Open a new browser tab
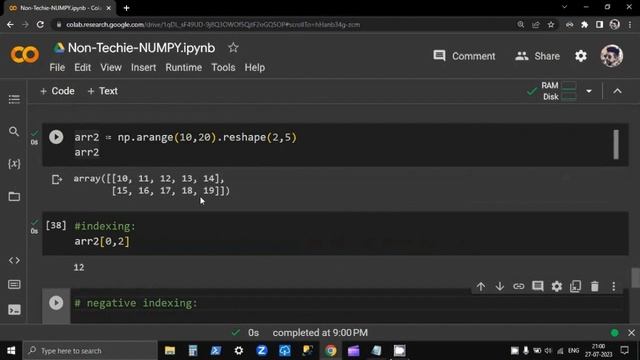 (x=126, y=8)
